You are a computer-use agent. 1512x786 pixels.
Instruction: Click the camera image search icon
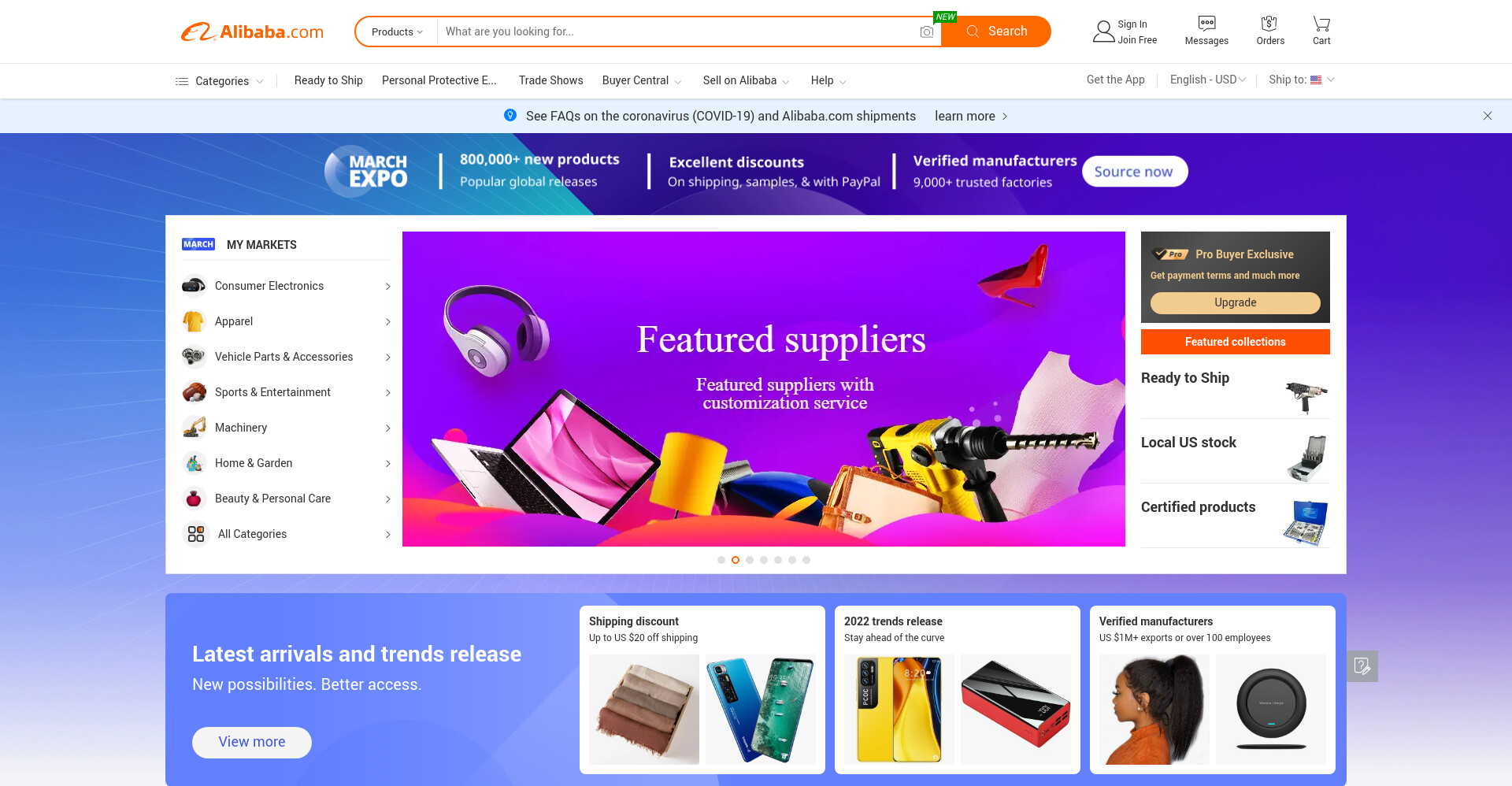927,32
